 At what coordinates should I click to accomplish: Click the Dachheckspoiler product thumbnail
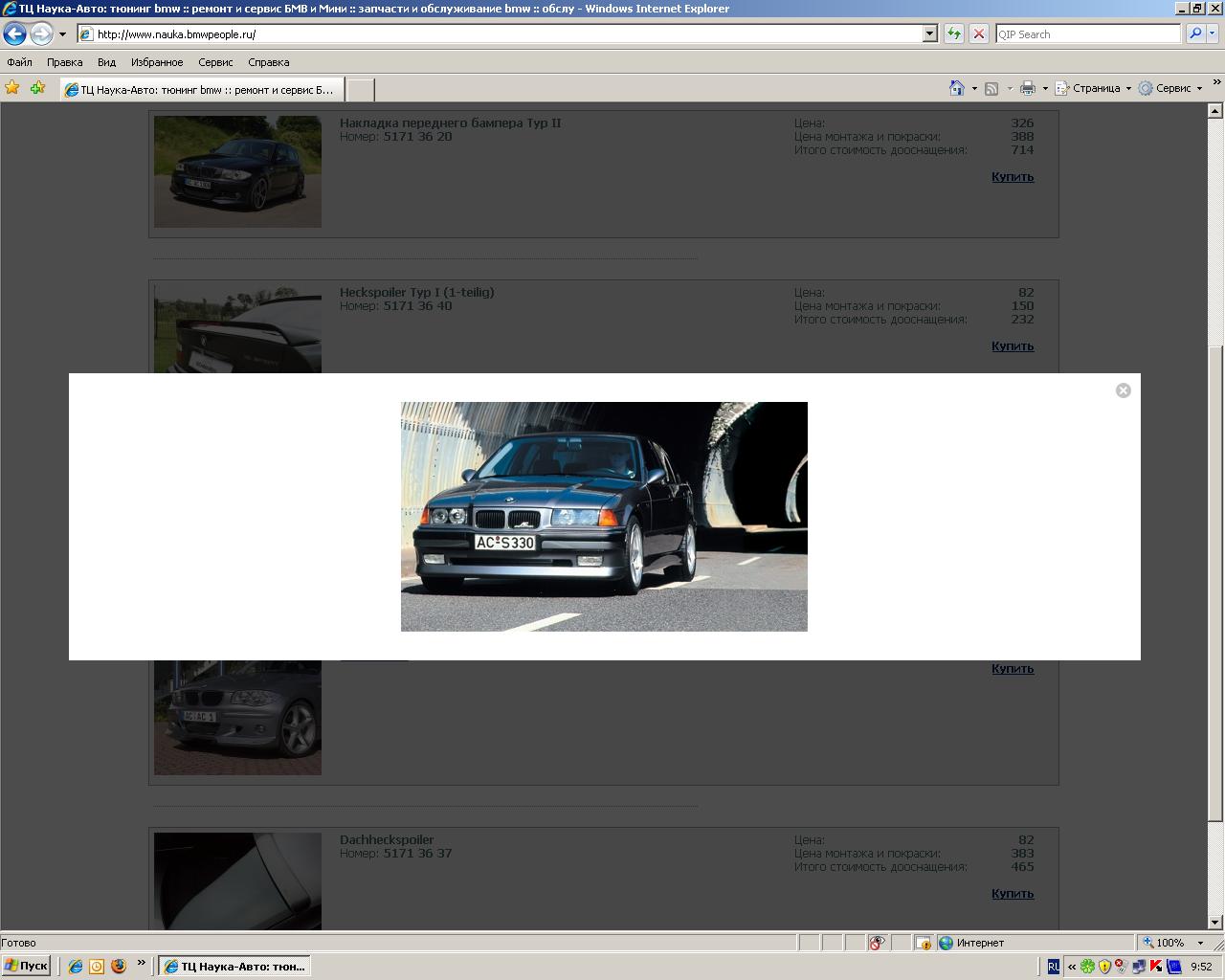point(237,880)
